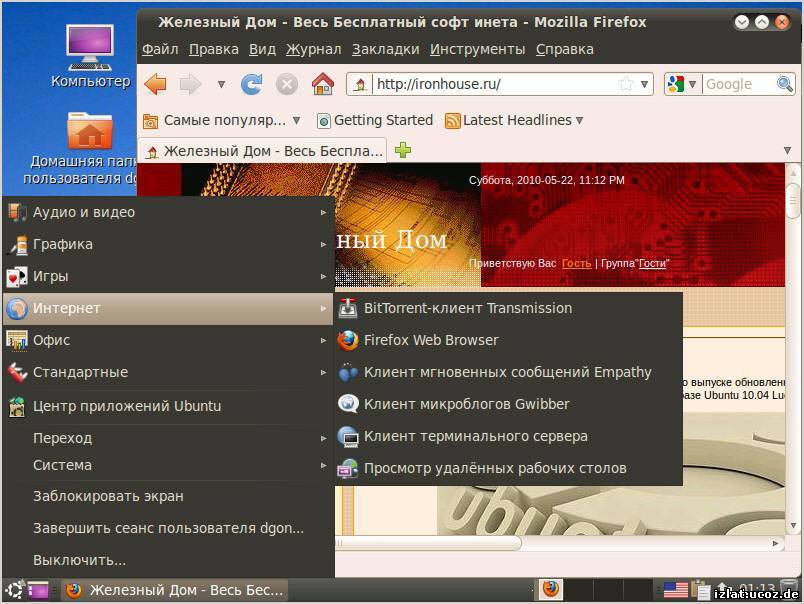Open the clipboard manager tray icon
The image size is (804, 604).
700,590
